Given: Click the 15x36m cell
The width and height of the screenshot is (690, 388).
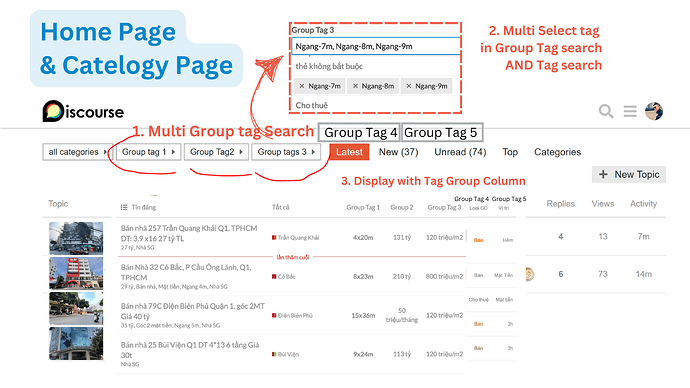Looking at the screenshot, I should [x=363, y=315].
